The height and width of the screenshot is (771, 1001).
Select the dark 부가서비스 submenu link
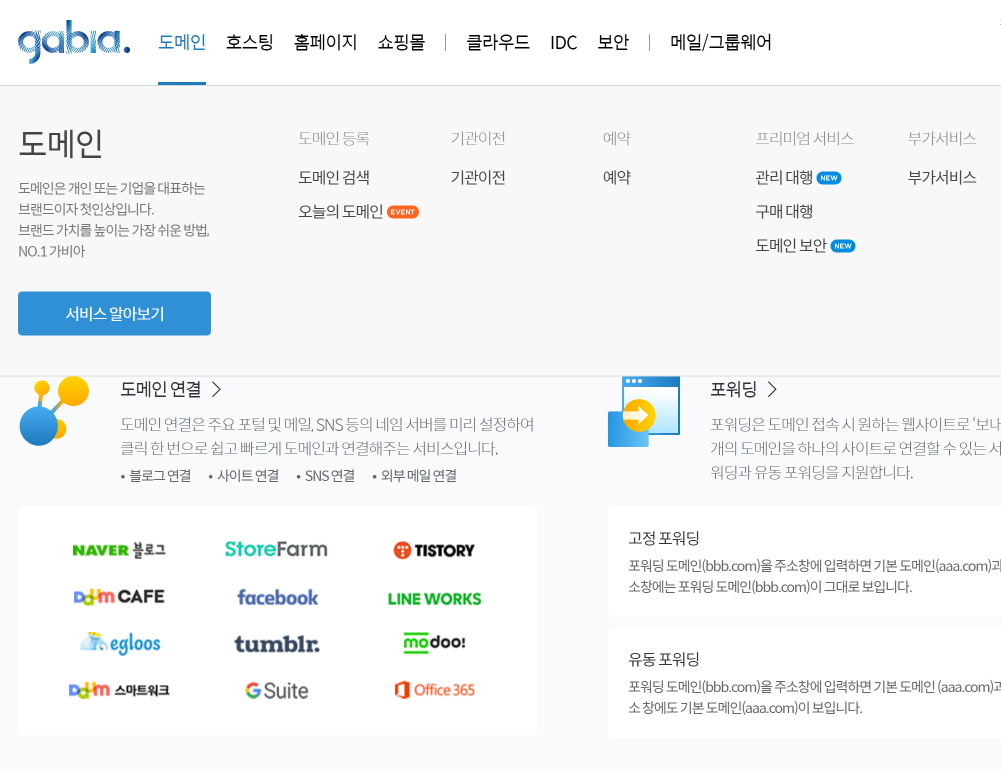click(942, 177)
